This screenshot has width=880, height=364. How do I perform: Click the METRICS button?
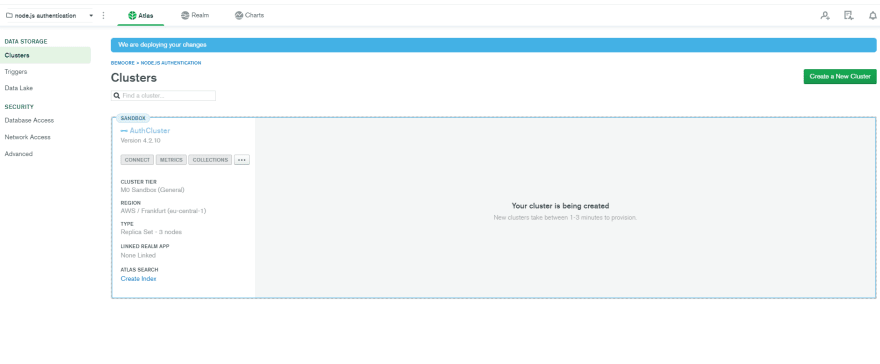[171, 160]
